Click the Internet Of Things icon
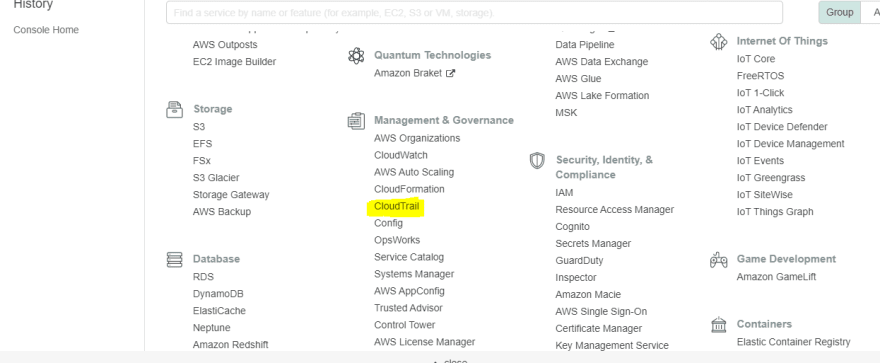 coord(718,42)
